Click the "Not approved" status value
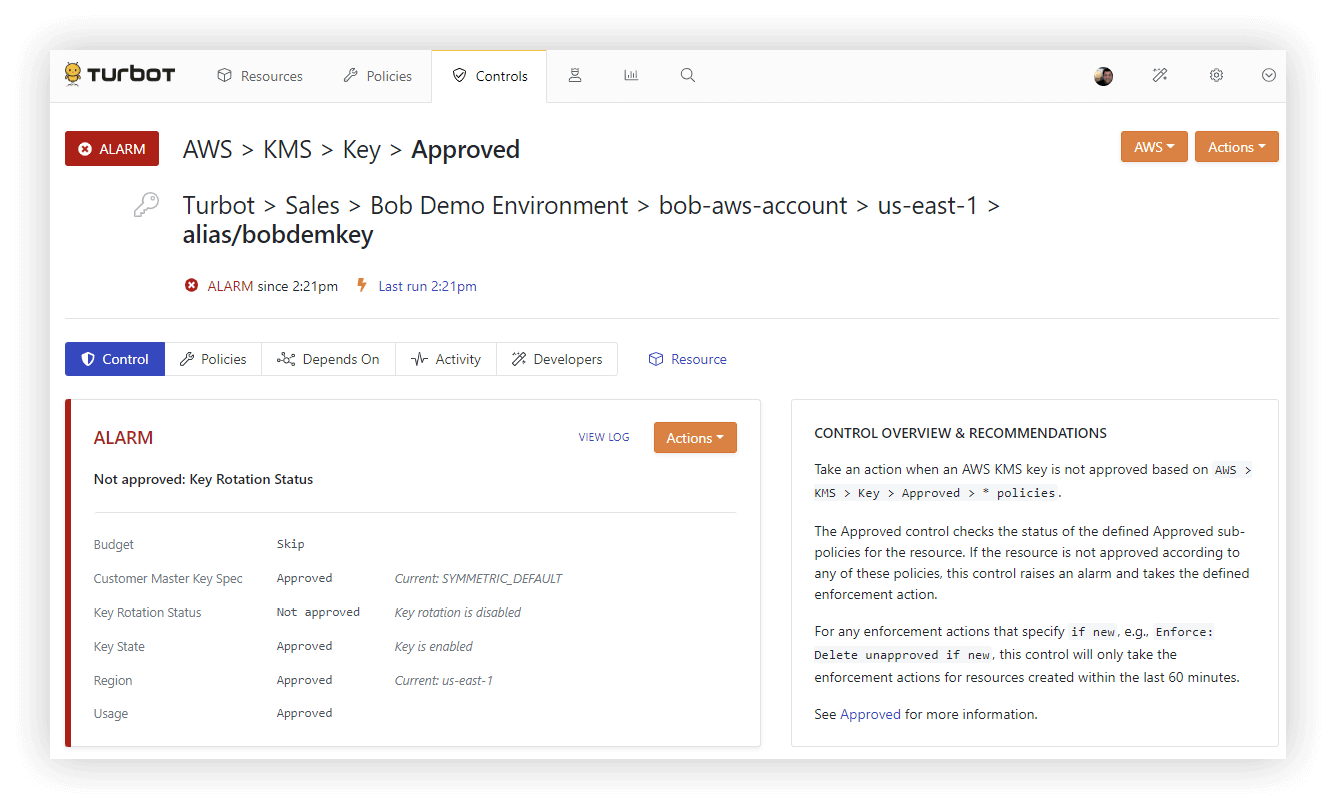 (x=318, y=612)
